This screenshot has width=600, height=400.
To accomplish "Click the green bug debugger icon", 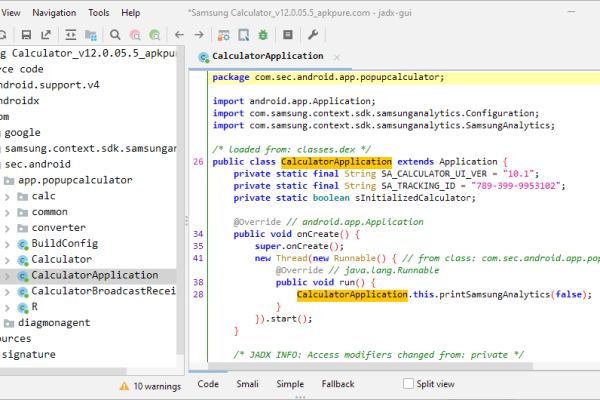I will [x=263, y=35].
